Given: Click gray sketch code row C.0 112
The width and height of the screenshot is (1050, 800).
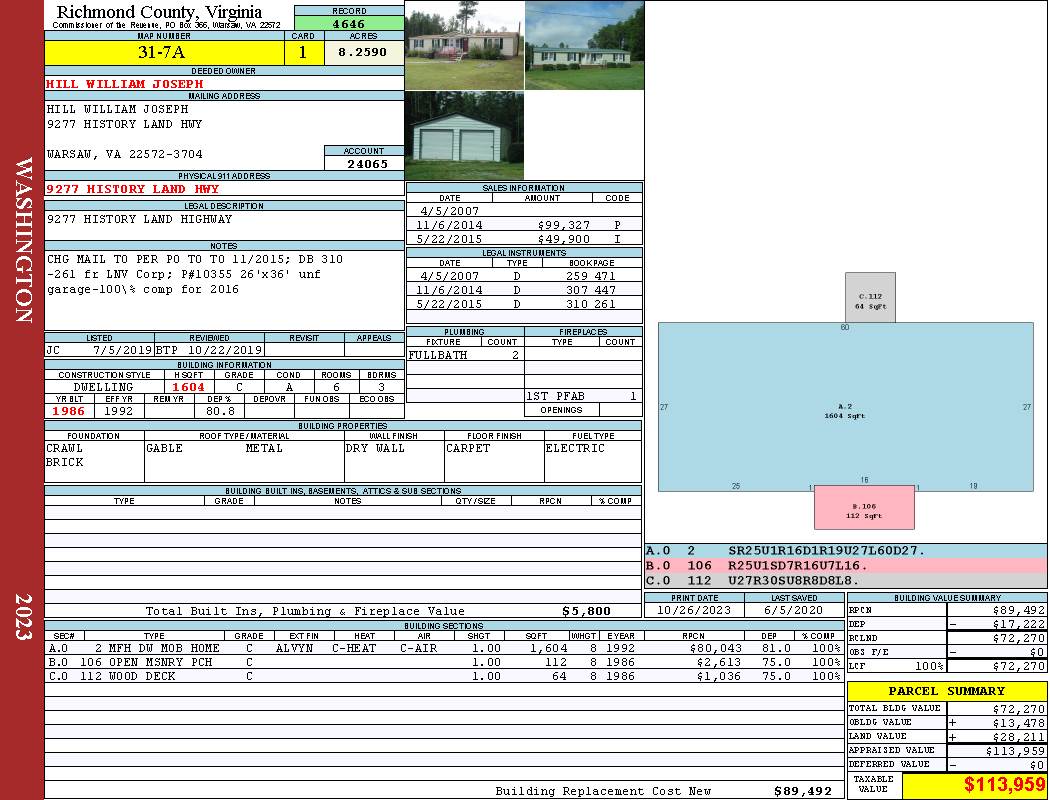Looking at the screenshot, I should tap(846, 580).
